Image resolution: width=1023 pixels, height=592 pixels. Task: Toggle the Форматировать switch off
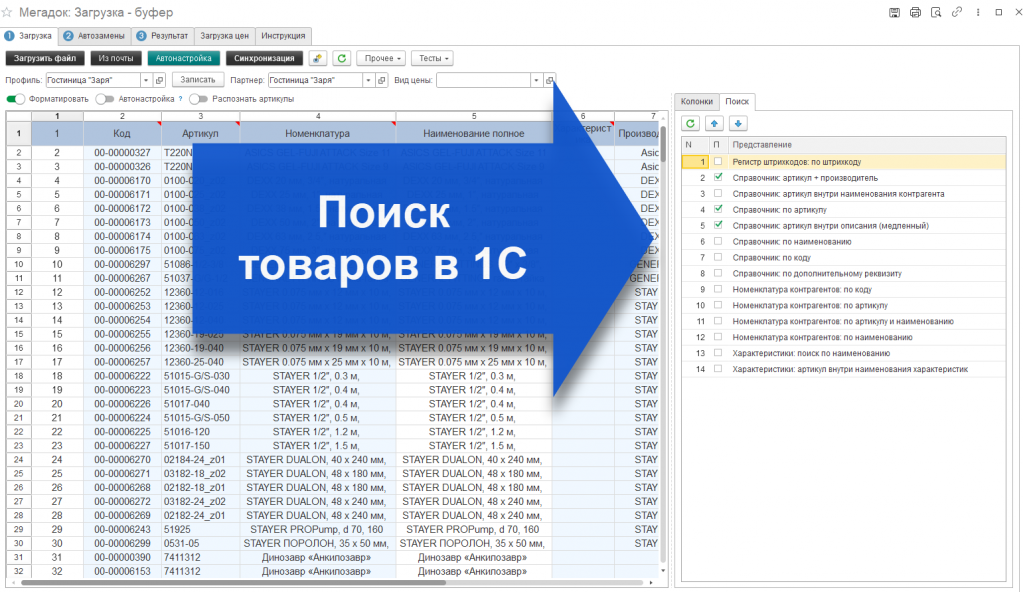pyautogui.click(x=16, y=99)
